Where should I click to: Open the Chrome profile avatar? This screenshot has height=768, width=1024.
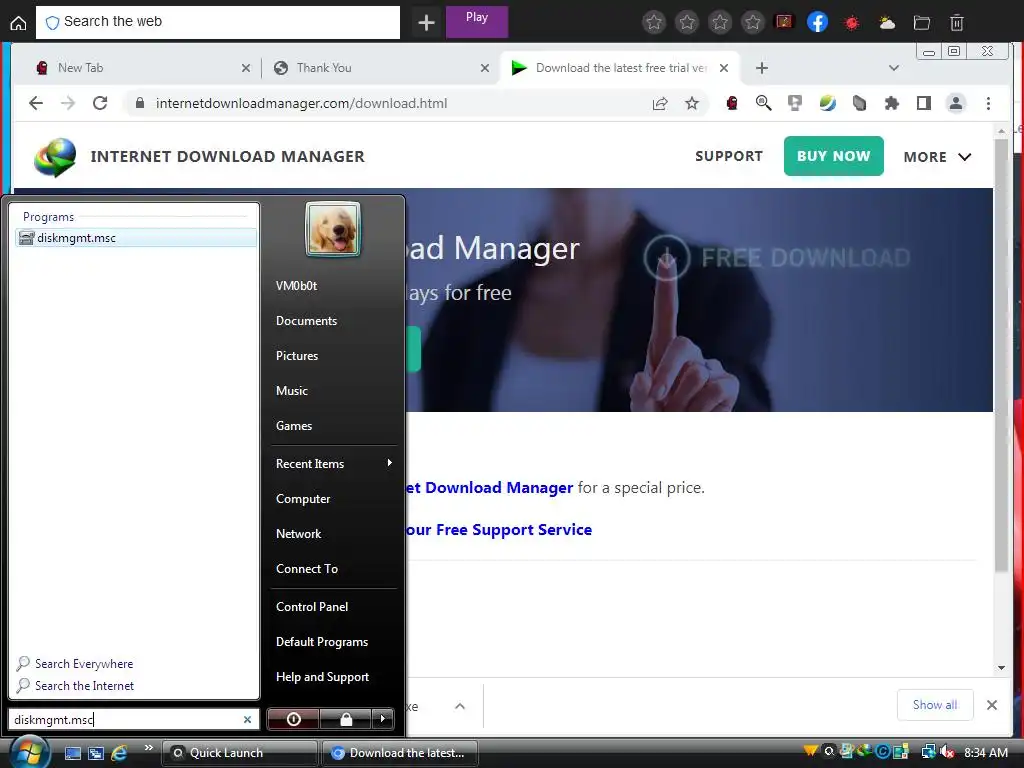[x=955, y=103]
